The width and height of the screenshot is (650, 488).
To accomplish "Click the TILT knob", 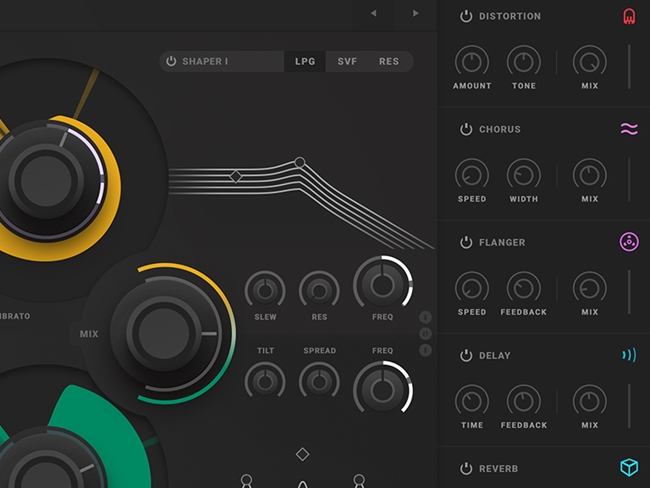I will point(265,382).
